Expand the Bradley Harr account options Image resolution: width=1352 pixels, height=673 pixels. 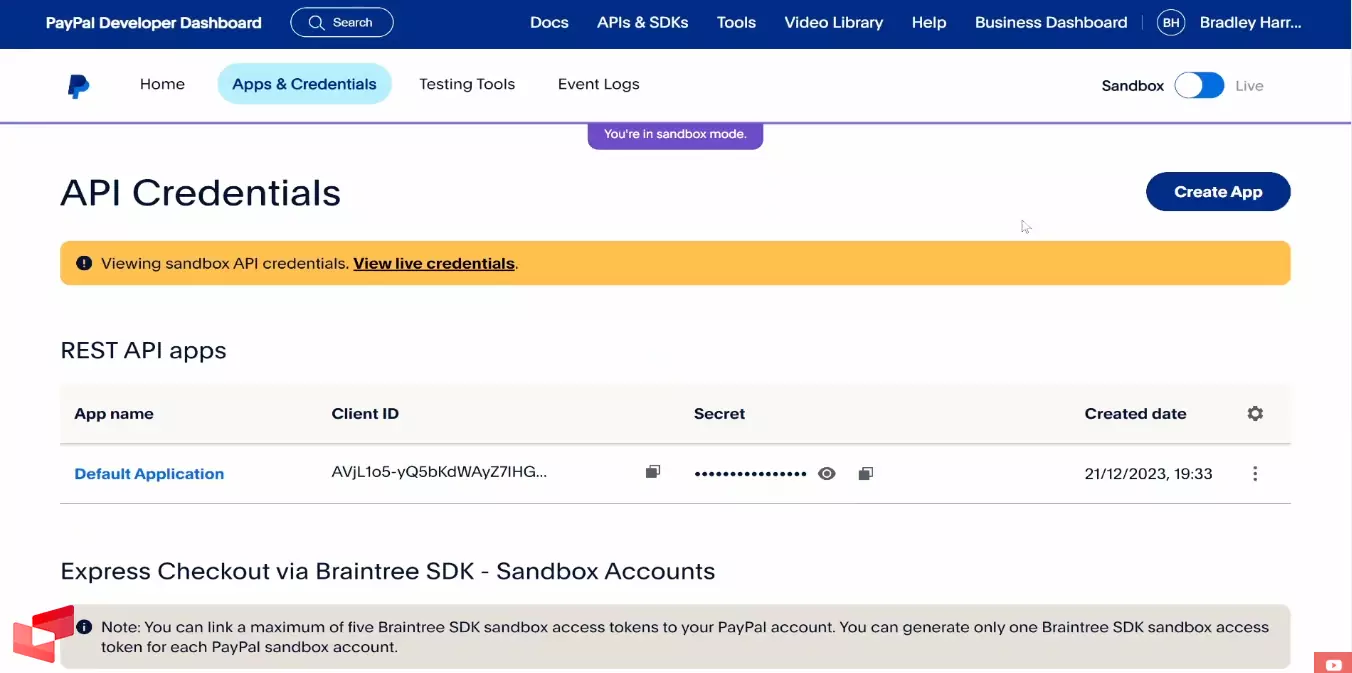tap(1251, 22)
